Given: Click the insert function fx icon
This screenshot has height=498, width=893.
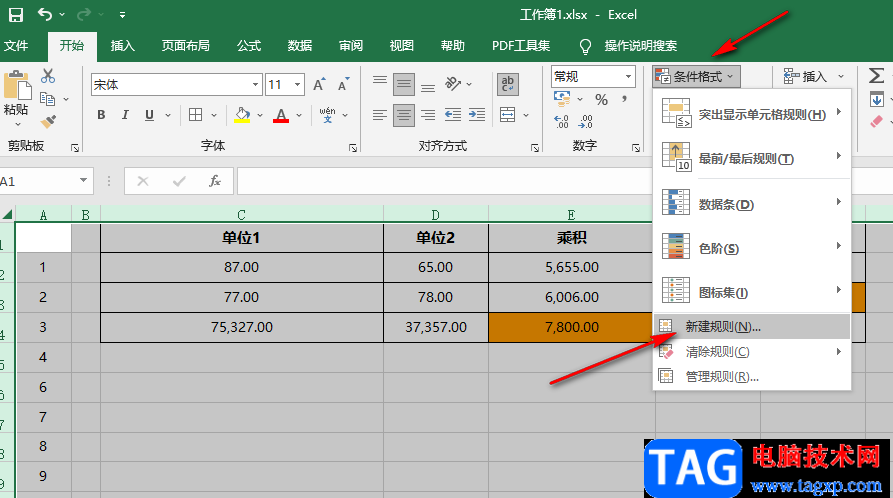Looking at the screenshot, I should click(215, 181).
